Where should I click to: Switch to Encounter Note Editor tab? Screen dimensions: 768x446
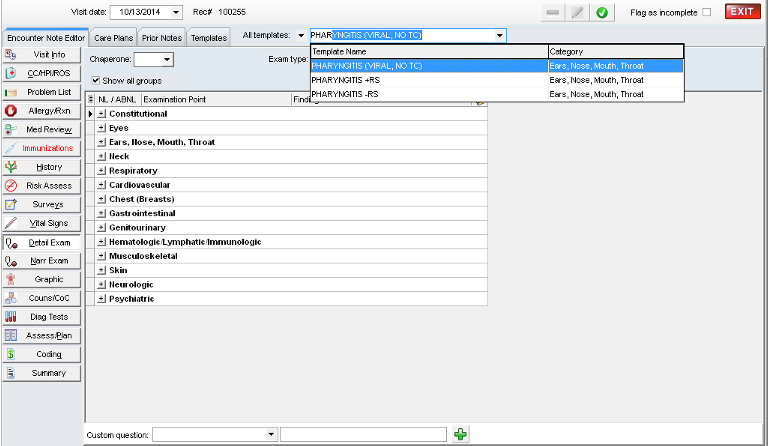pos(46,38)
